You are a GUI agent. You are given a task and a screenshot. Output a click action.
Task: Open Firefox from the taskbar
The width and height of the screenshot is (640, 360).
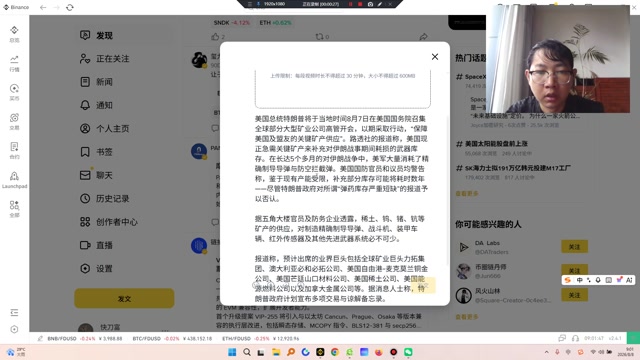click(x=379, y=352)
